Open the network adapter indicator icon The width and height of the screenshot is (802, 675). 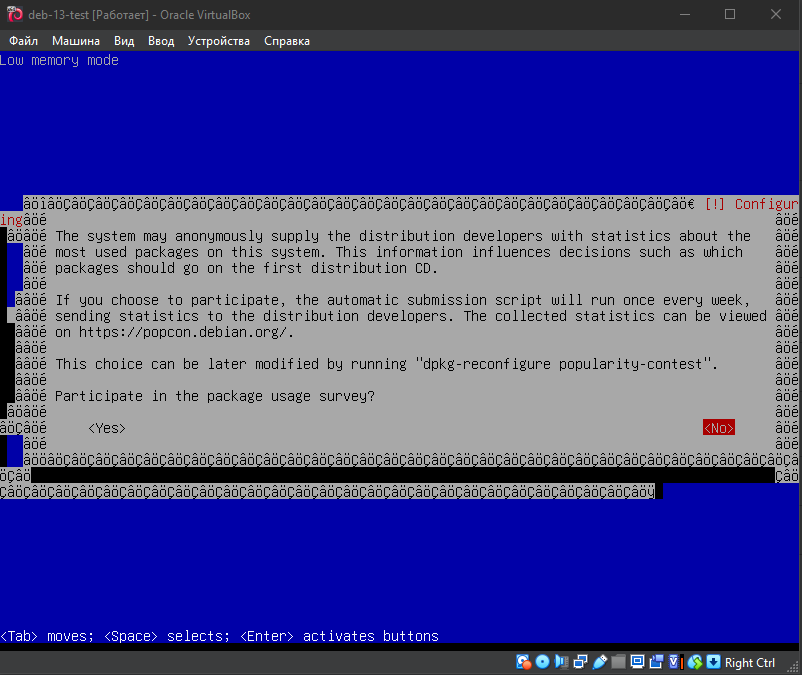(580, 662)
